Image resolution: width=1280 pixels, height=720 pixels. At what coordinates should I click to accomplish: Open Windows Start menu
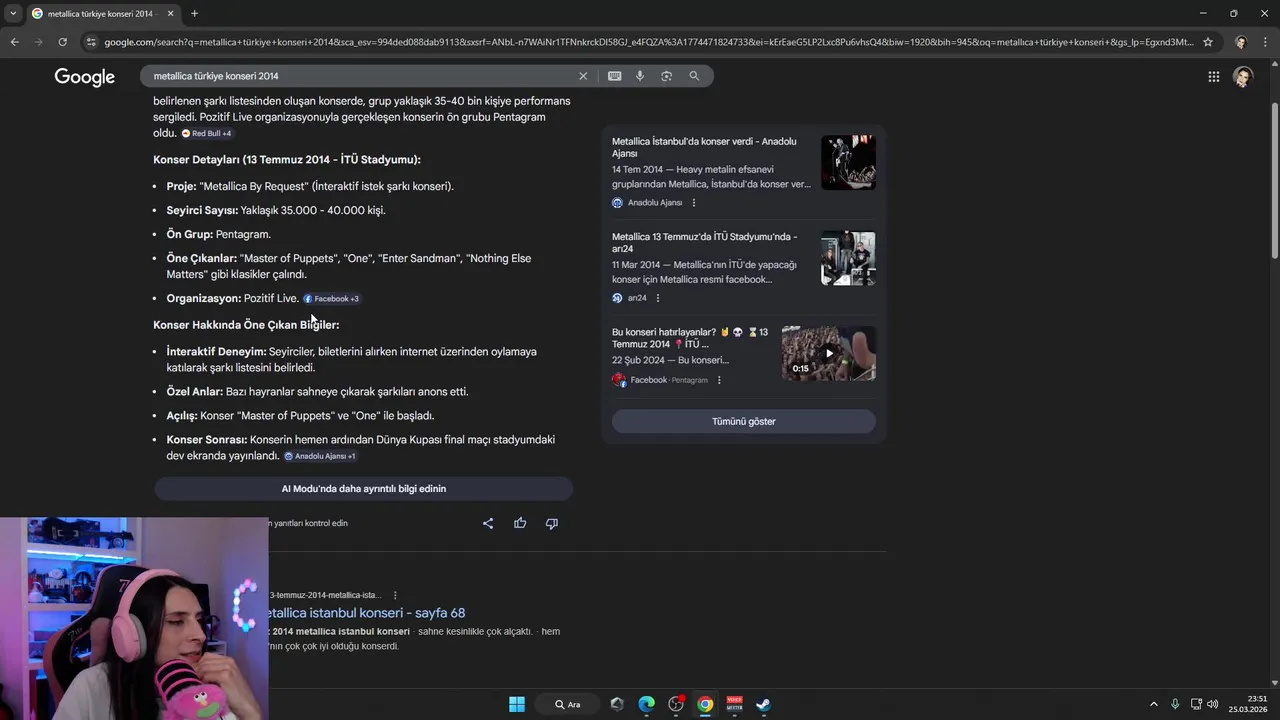pyautogui.click(x=517, y=704)
